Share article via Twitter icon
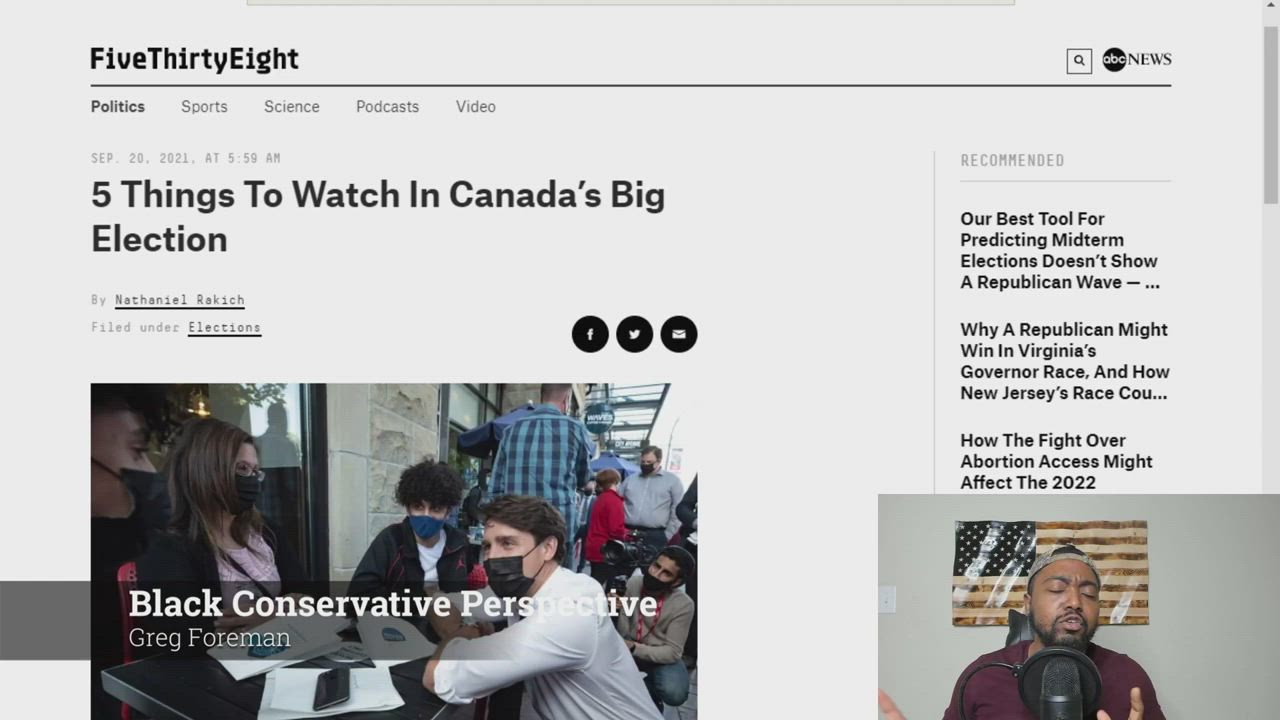The image size is (1280, 720). pos(634,334)
